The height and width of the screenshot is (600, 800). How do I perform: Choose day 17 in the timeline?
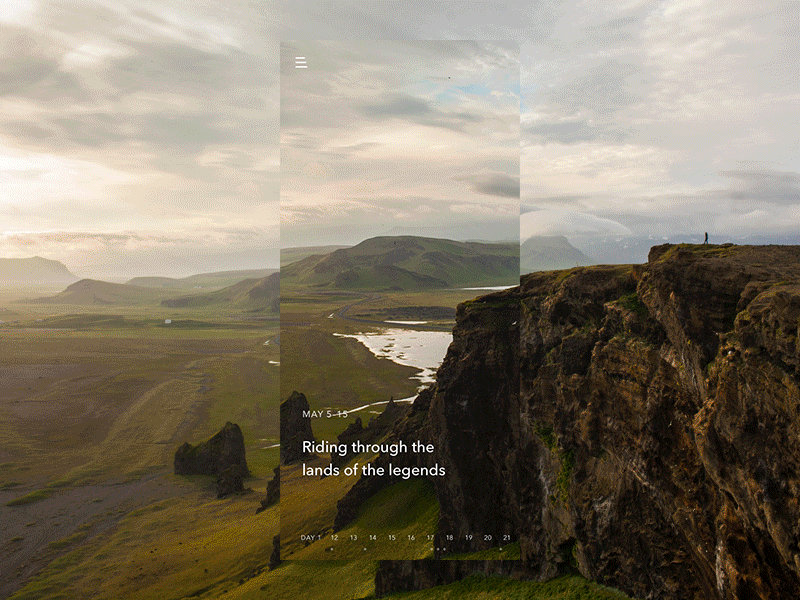click(x=431, y=537)
